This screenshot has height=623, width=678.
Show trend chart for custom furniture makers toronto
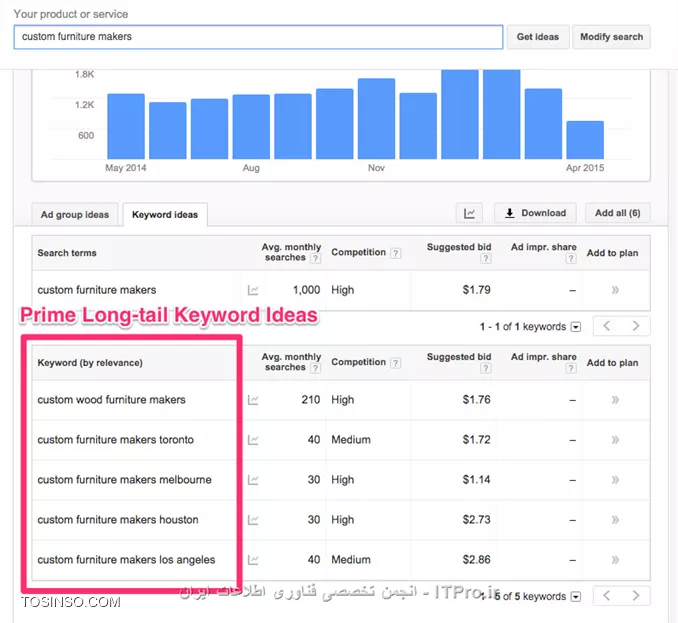[x=253, y=440]
